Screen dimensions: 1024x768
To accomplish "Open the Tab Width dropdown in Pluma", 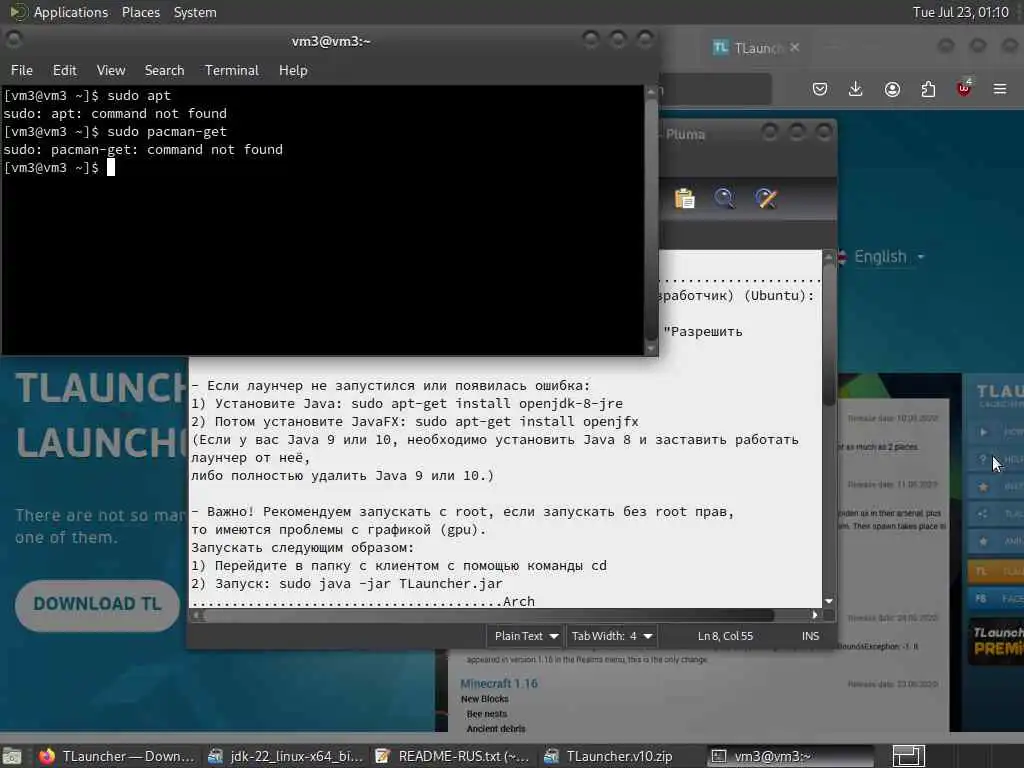I will click(x=612, y=635).
